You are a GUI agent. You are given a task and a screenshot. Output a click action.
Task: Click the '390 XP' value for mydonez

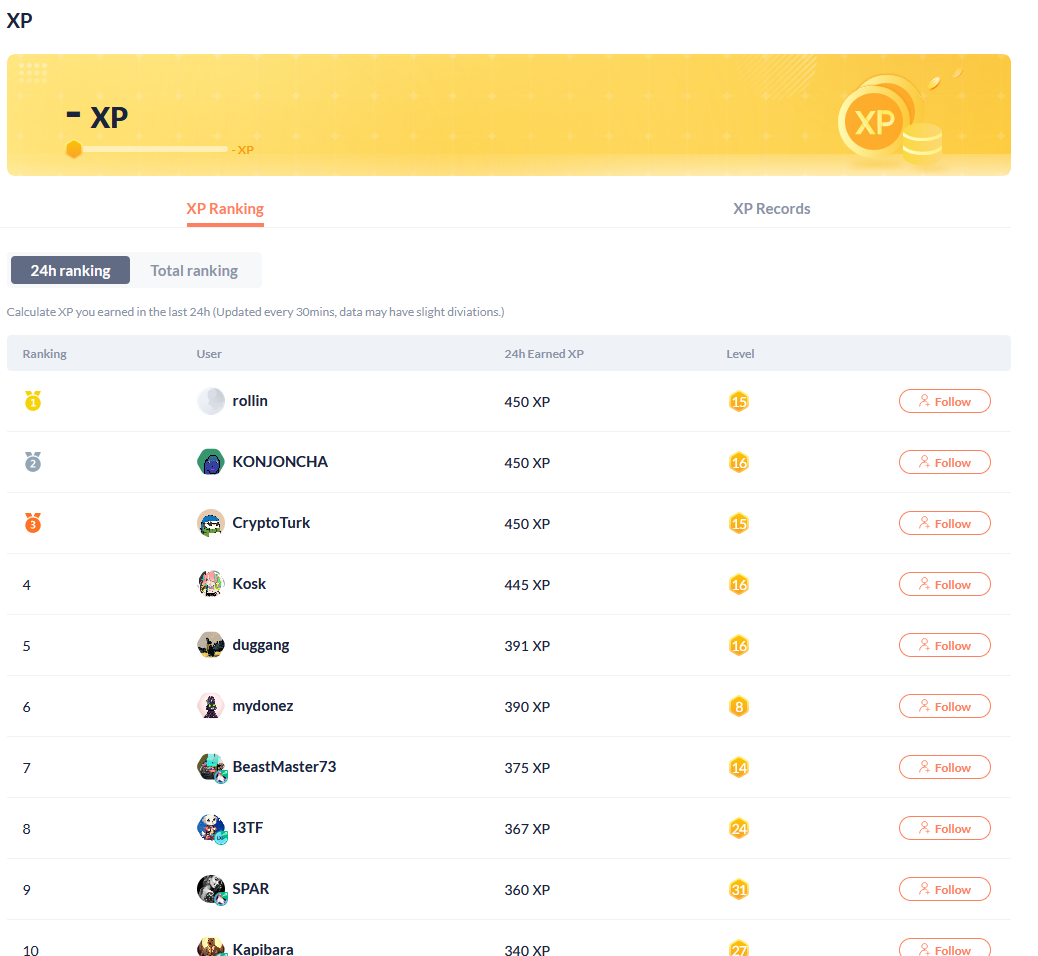(x=527, y=706)
